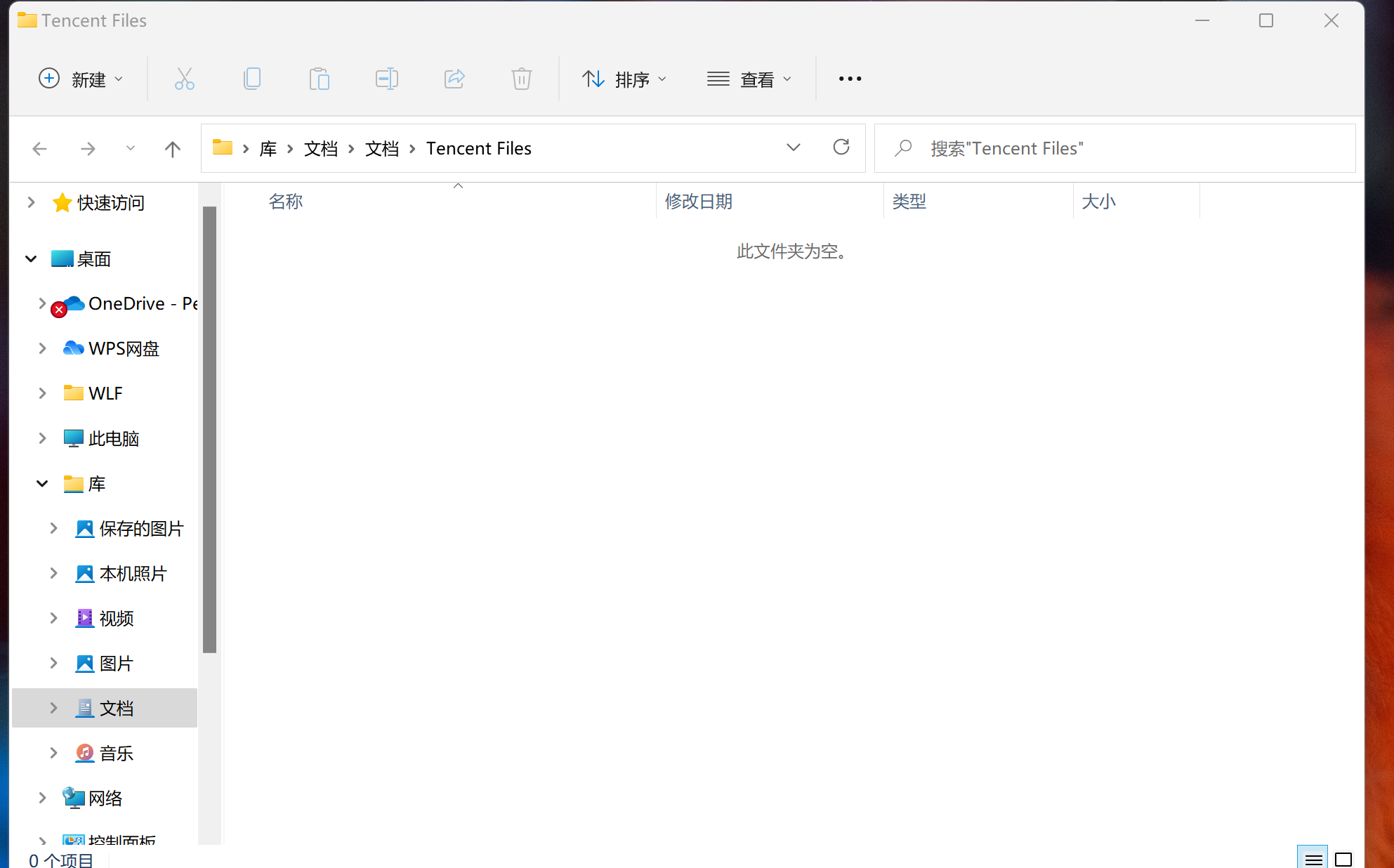Open the 查看 view menu

(x=750, y=79)
